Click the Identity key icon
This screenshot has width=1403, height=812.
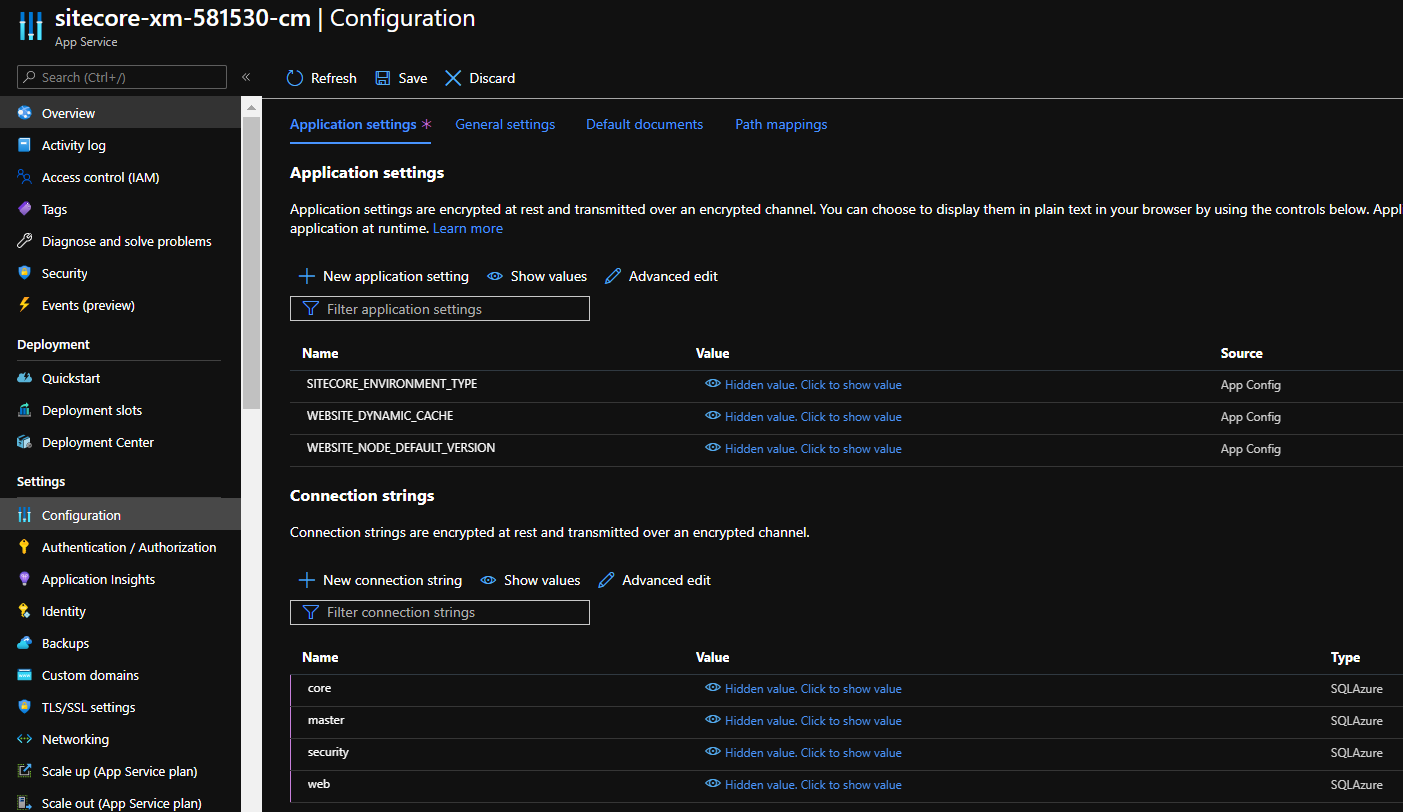[25, 611]
